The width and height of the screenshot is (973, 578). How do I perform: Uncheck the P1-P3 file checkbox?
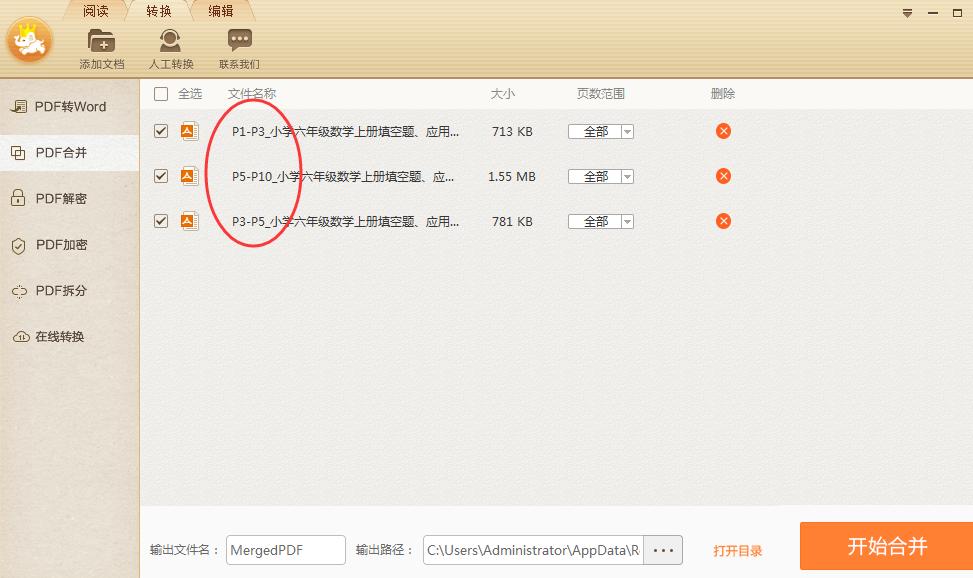click(161, 131)
